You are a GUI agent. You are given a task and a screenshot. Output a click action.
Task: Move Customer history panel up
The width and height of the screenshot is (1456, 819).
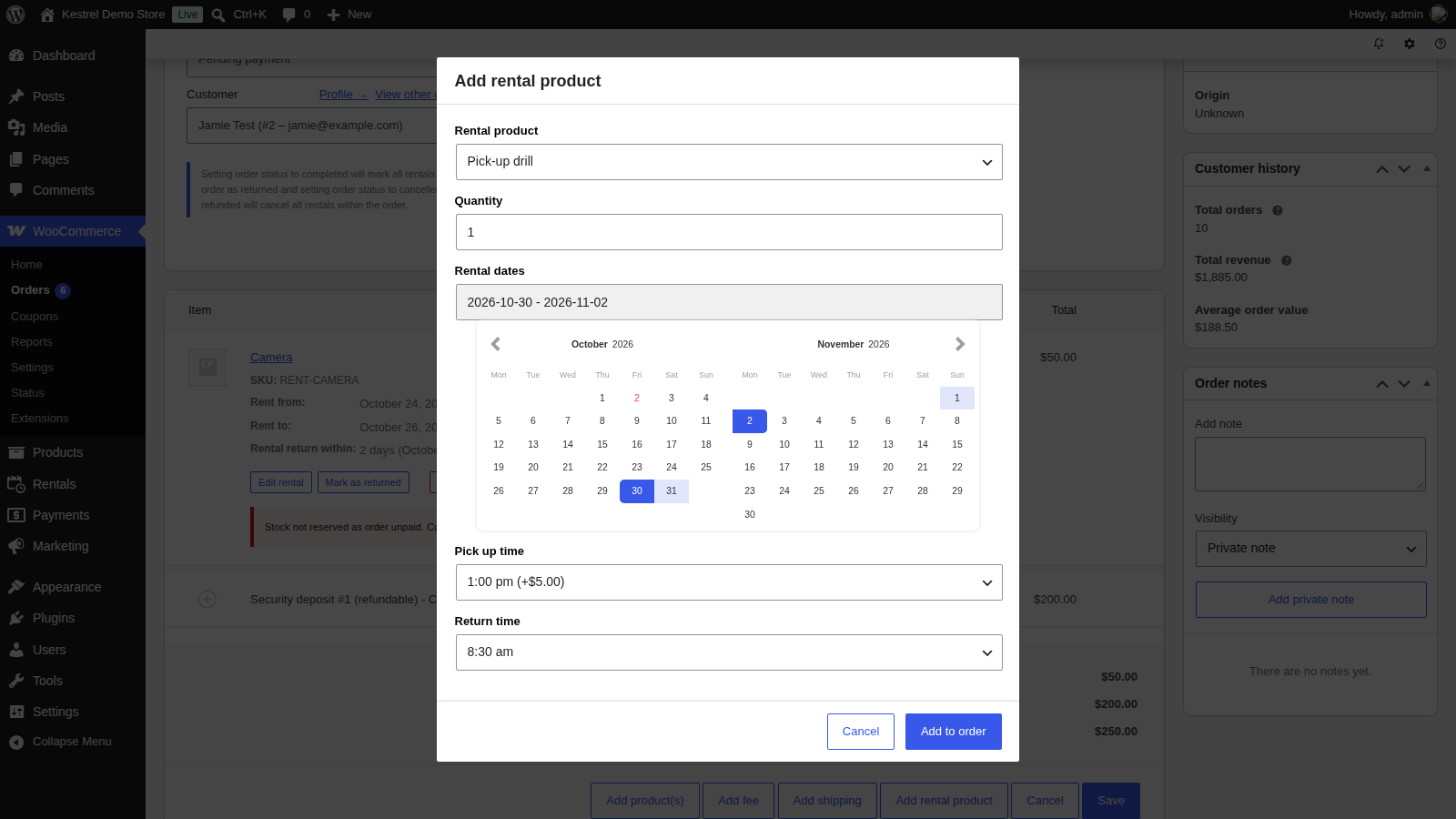point(1382,169)
